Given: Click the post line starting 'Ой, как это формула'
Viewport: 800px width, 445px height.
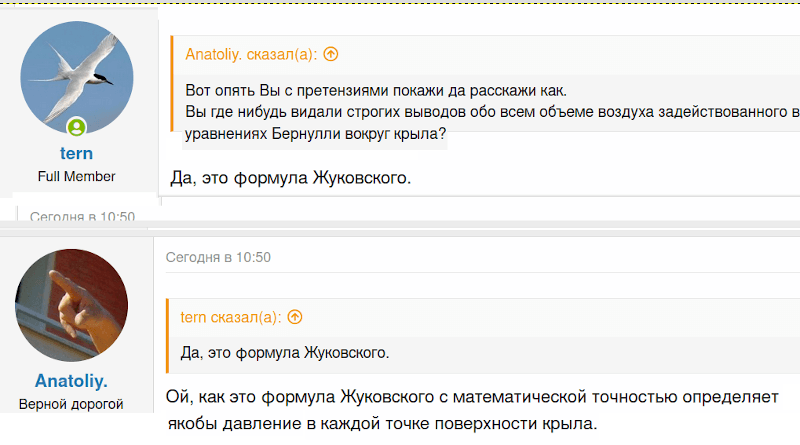Looking at the screenshot, I should (x=471, y=399).
